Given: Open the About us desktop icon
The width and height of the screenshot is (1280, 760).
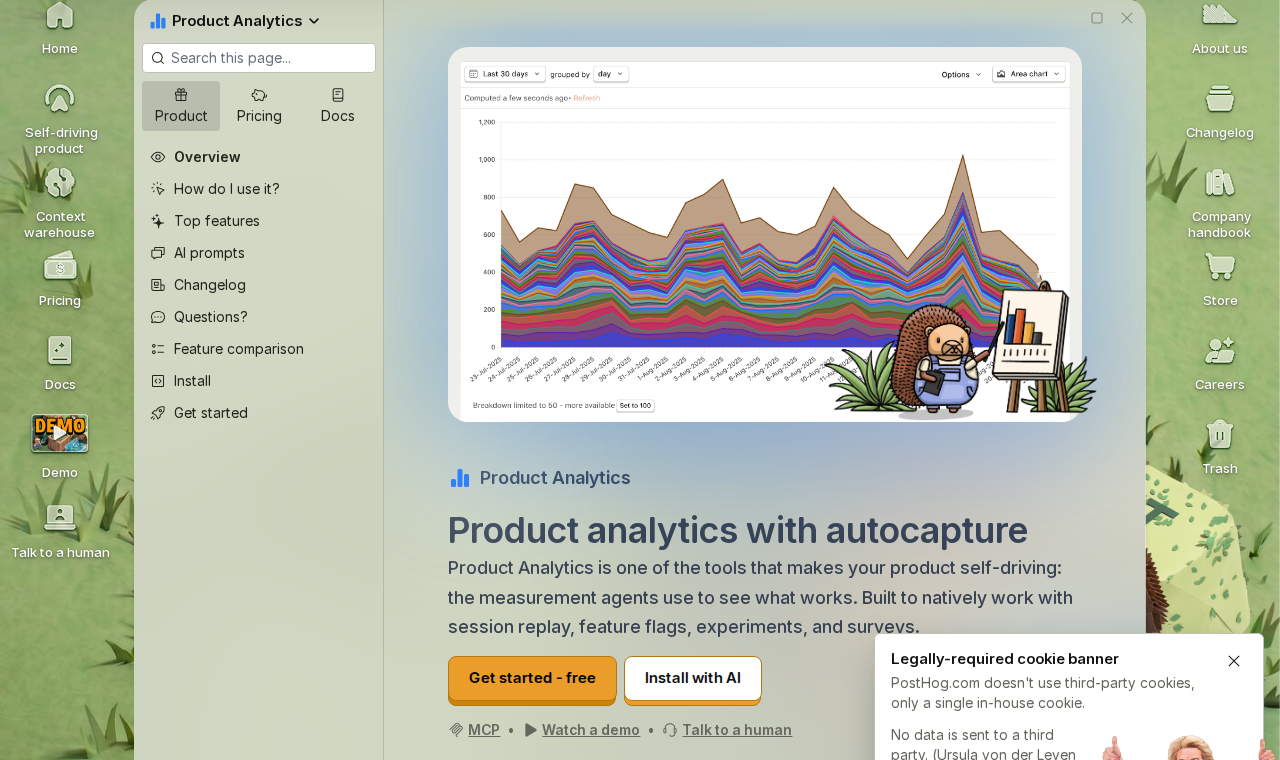Looking at the screenshot, I should coord(1219,28).
